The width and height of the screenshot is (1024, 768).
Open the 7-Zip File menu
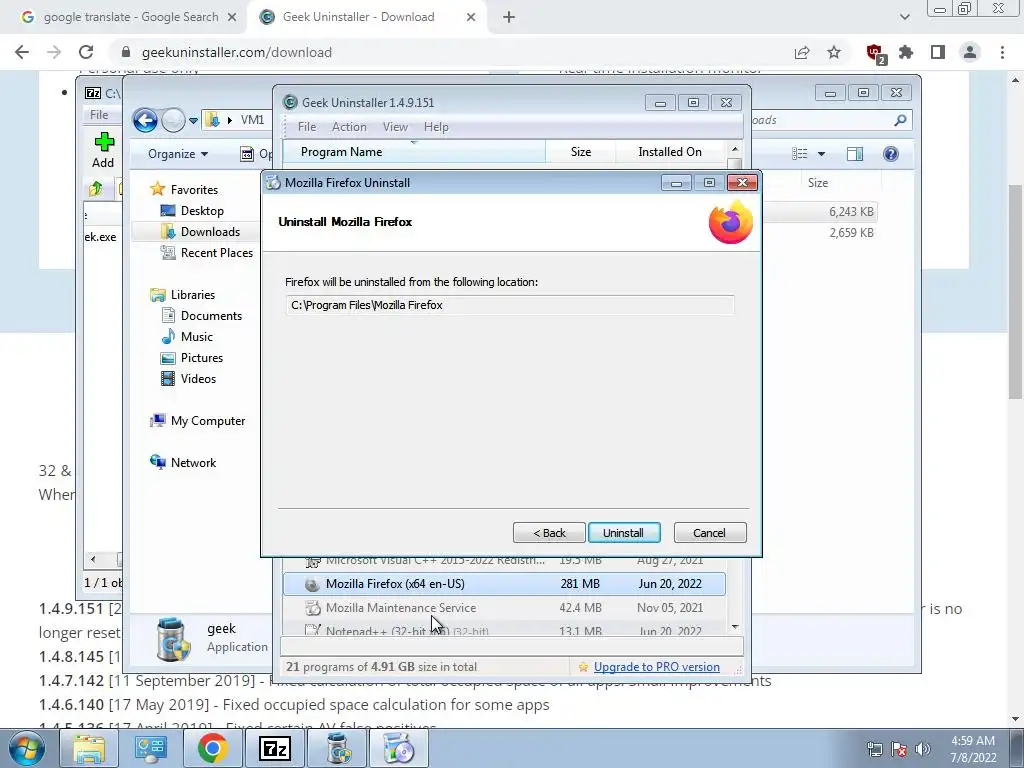(99, 115)
